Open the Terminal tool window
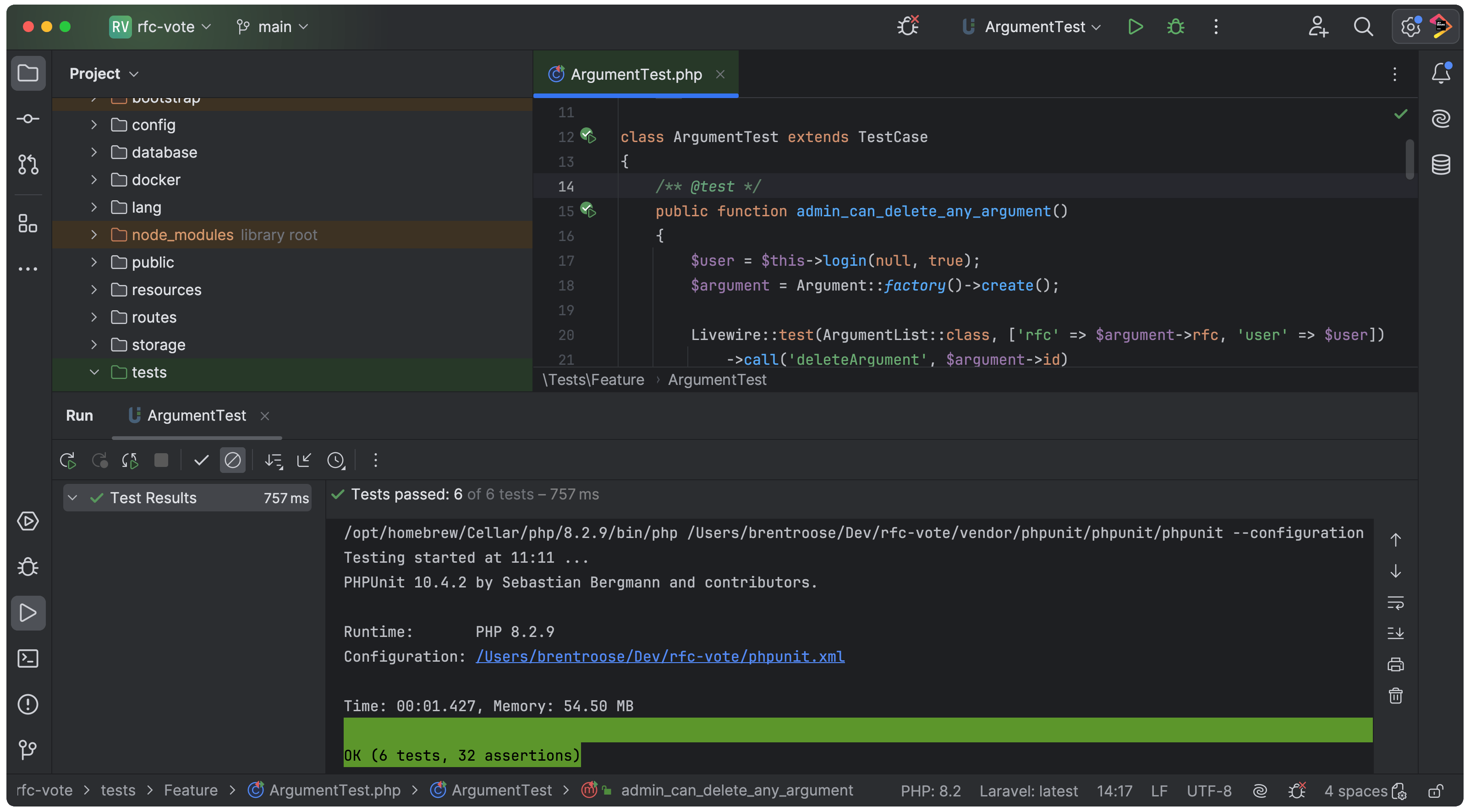Screen dimensions: 1470x812 point(27,658)
